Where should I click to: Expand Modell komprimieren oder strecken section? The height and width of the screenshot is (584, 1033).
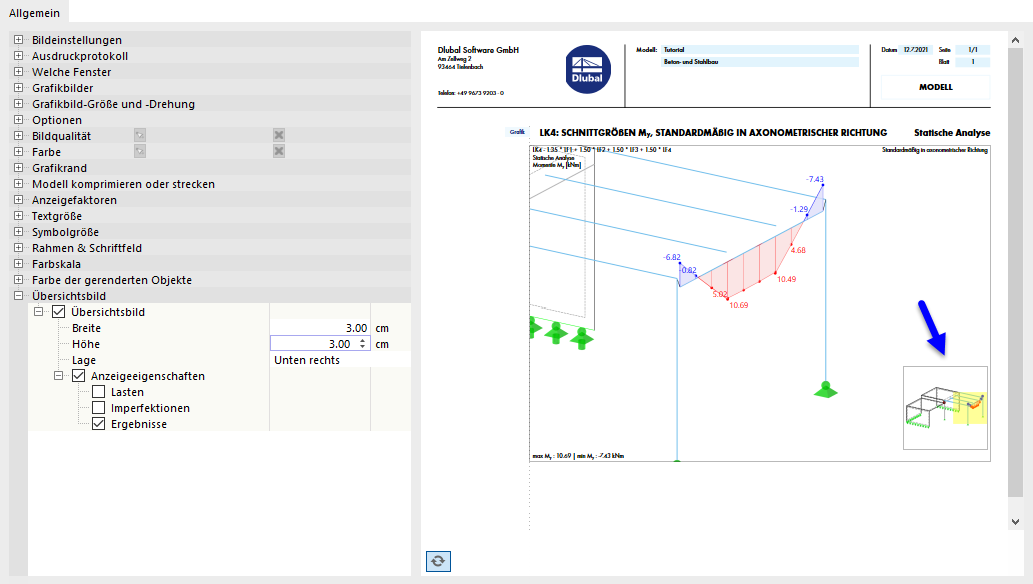point(18,184)
